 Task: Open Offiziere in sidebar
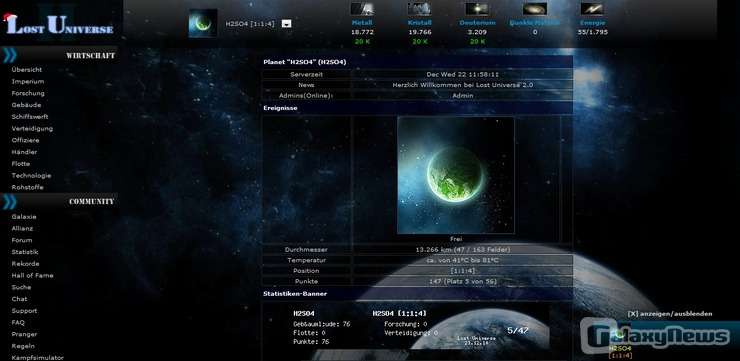[25, 140]
